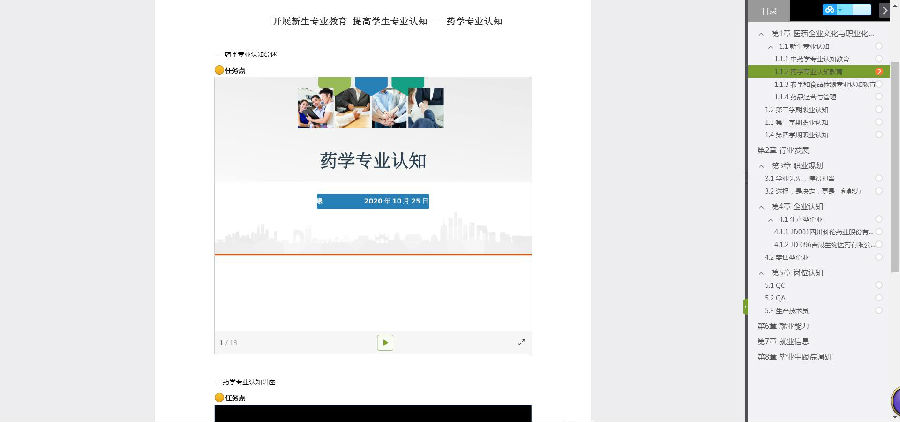Open section 3.2 in the outline

click(x=813, y=191)
